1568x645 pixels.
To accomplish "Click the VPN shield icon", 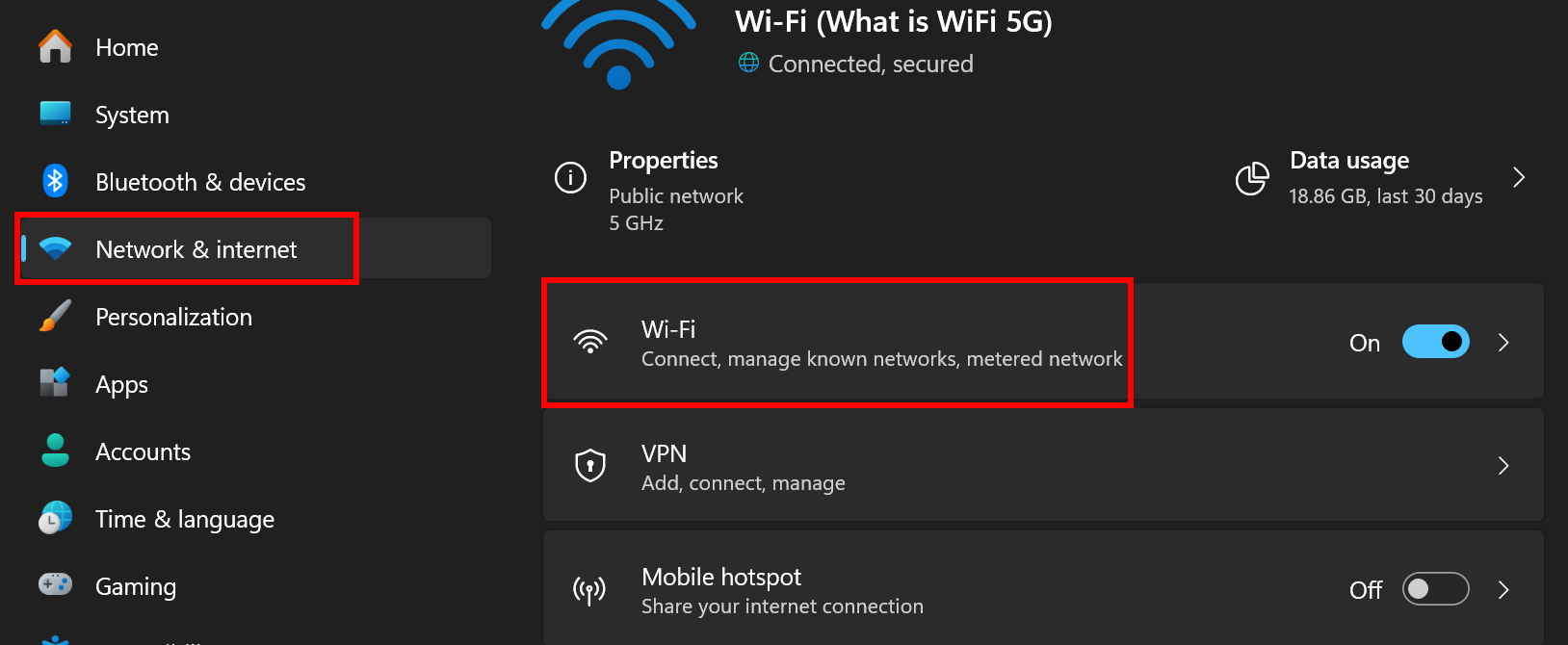I will pos(590,466).
